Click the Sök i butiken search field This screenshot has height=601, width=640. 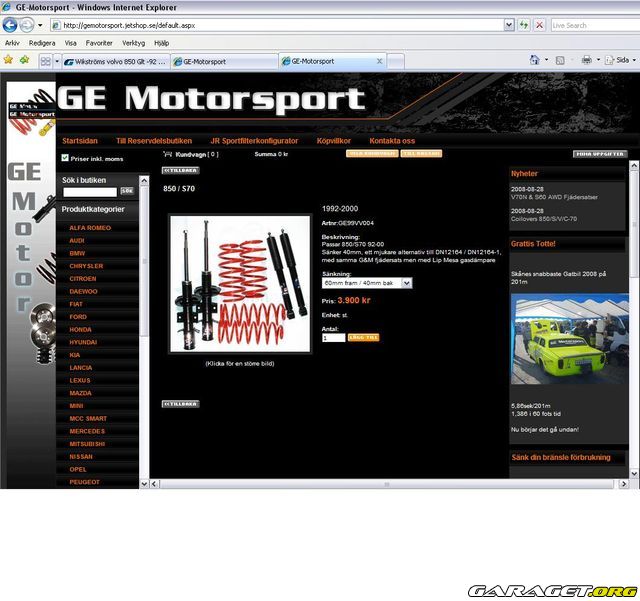(89, 191)
